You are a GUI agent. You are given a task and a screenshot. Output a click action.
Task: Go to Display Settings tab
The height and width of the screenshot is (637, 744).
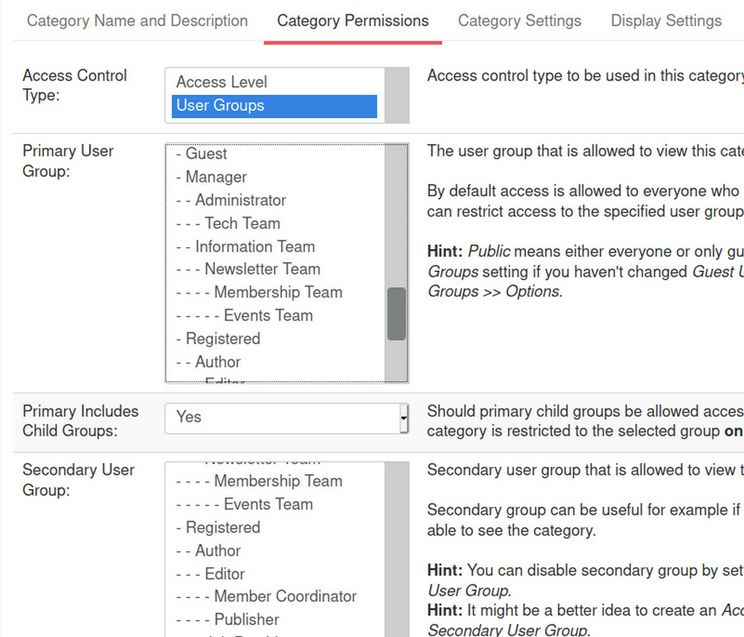[666, 20]
